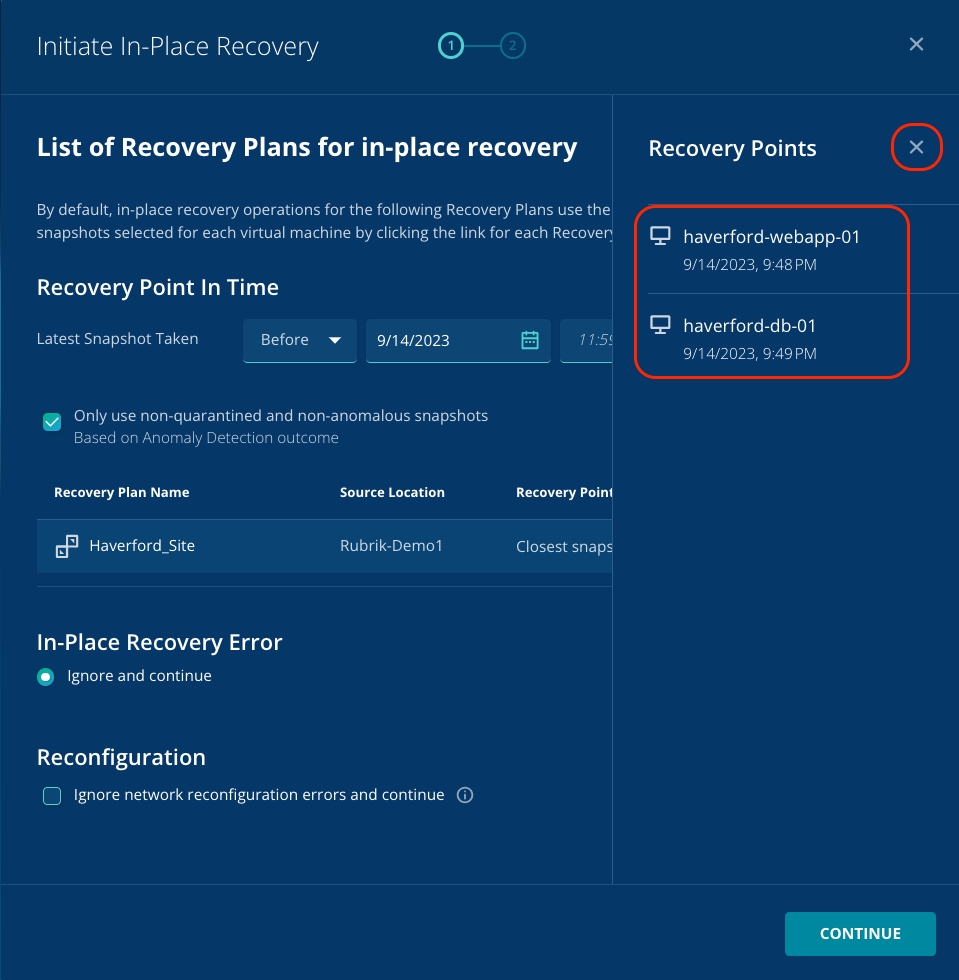Click the Haverford_Site recovery plan icon

[x=66, y=546]
